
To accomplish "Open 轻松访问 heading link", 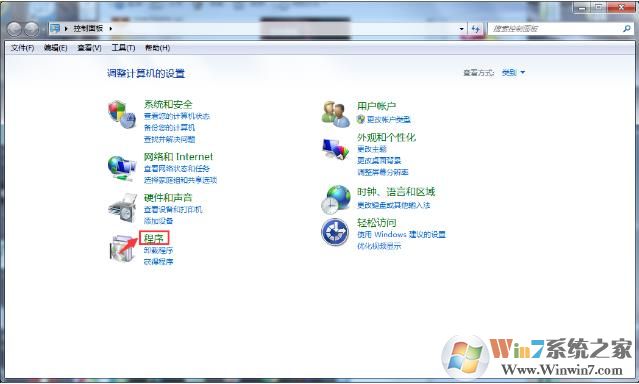I will pyautogui.click(x=377, y=223).
